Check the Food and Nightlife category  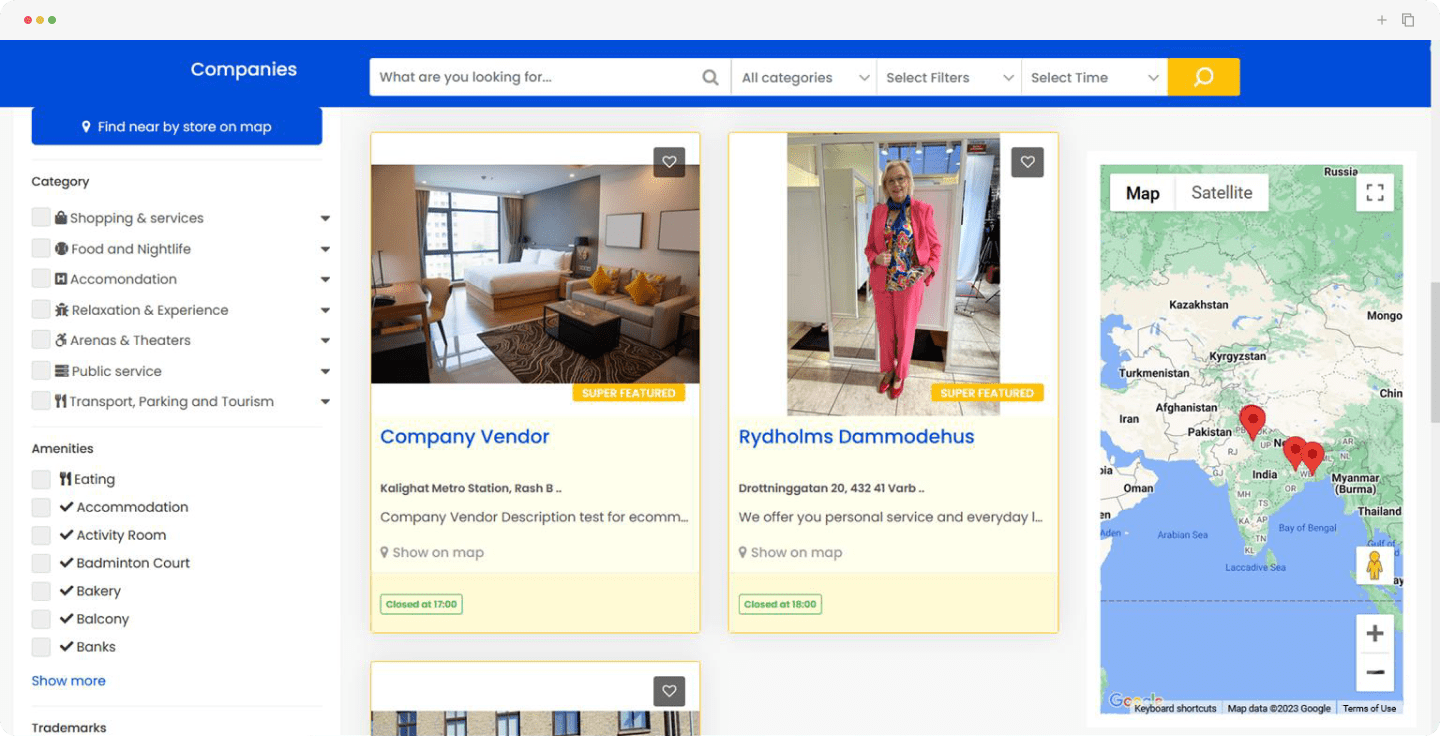[x=41, y=249]
